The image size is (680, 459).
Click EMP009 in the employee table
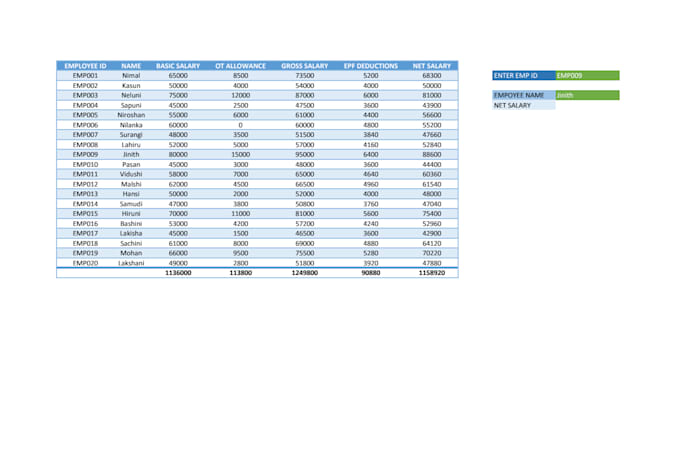85,154
